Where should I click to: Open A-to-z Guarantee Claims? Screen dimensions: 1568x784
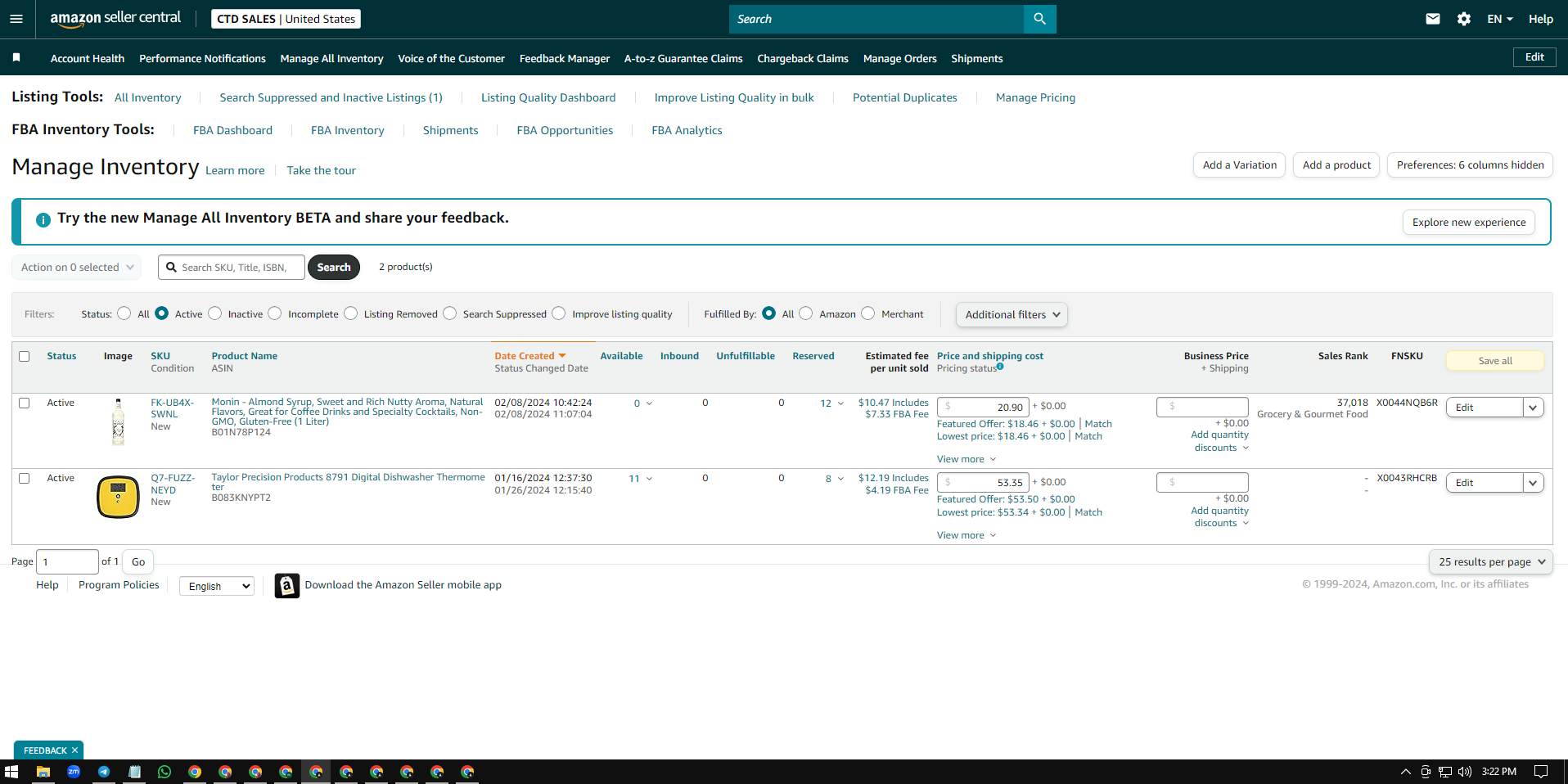[x=683, y=58]
